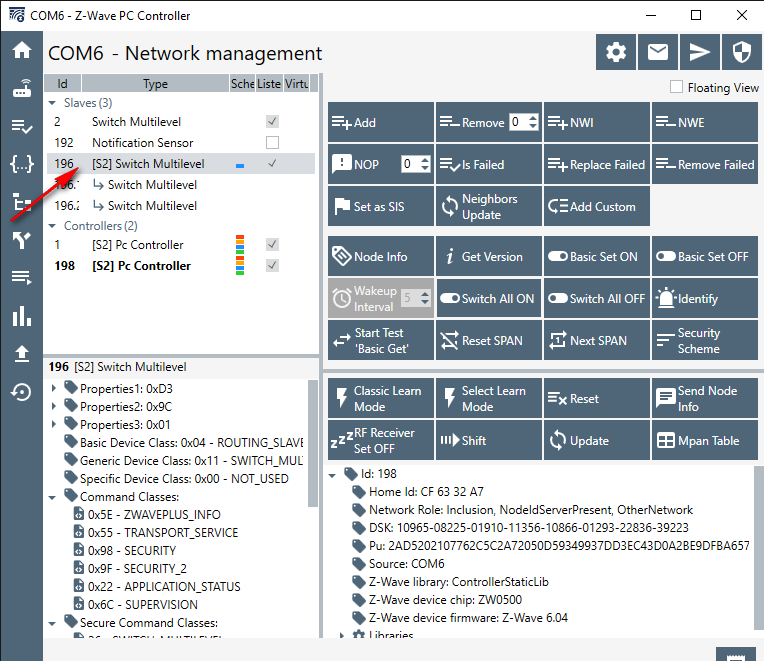Image resolution: width=764 pixels, height=661 pixels.
Task: Open the network router sidebar icon
Action: click(21, 89)
